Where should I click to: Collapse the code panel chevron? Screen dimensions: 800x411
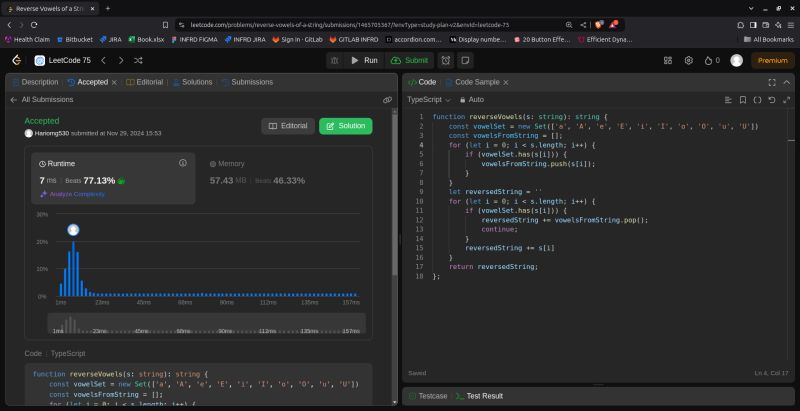coord(786,82)
